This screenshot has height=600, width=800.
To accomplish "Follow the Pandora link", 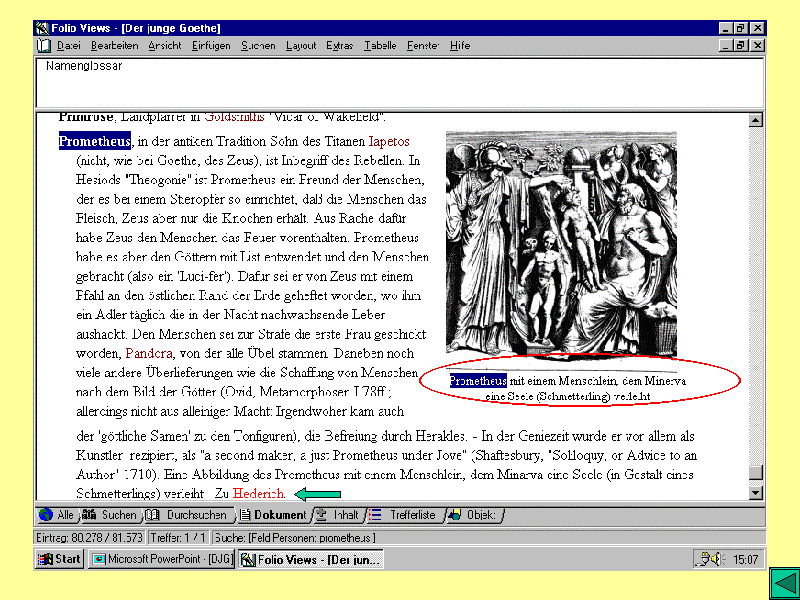I will click(x=150, y=354).
